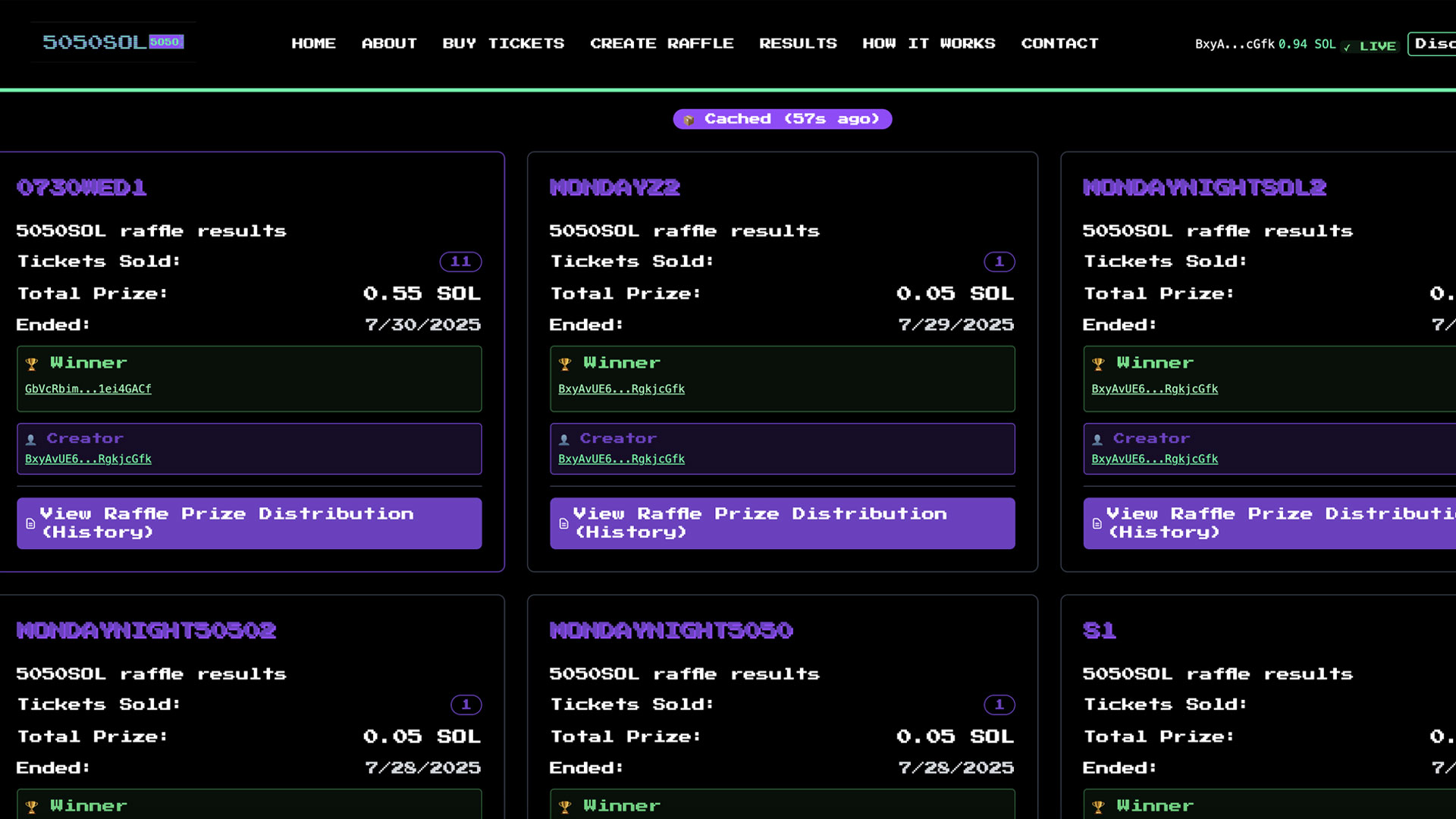Viewport: 1456px width, 819px height.
Task: View prize distribution history for MONDAYZ2
Action: [x=783, y=523]
